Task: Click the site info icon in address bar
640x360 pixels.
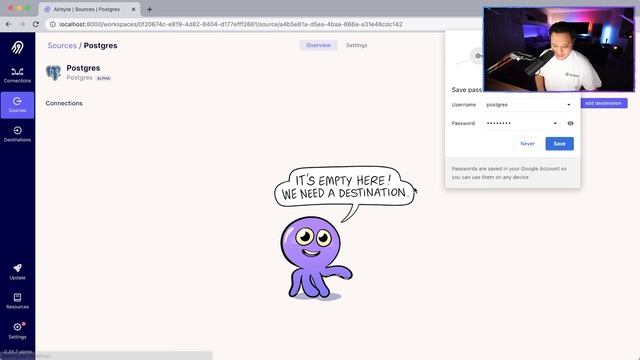Action: (53, 24)
